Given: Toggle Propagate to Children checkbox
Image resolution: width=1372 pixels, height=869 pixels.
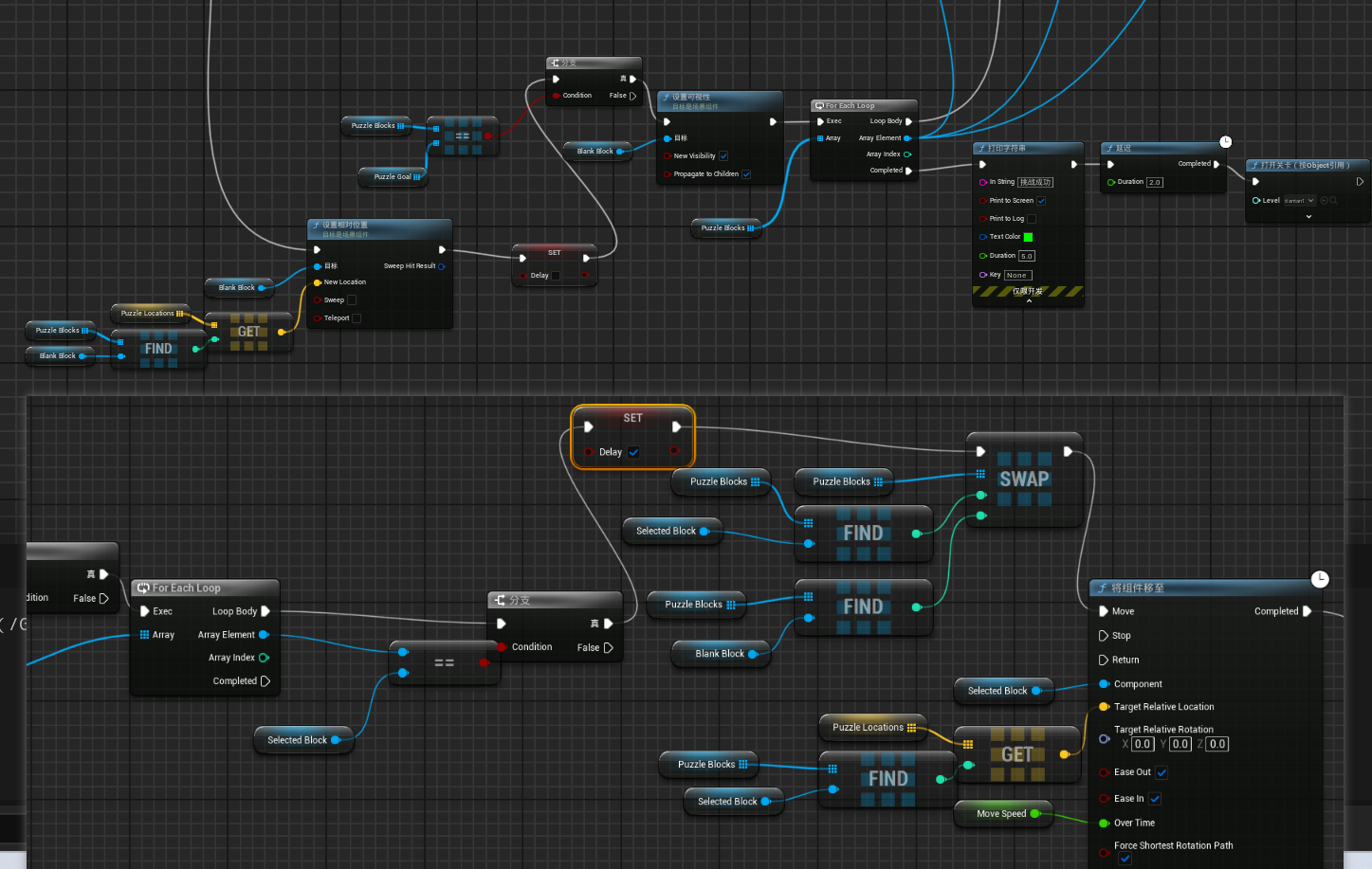Looking at the screenshot, I should [x=746, y=174].
